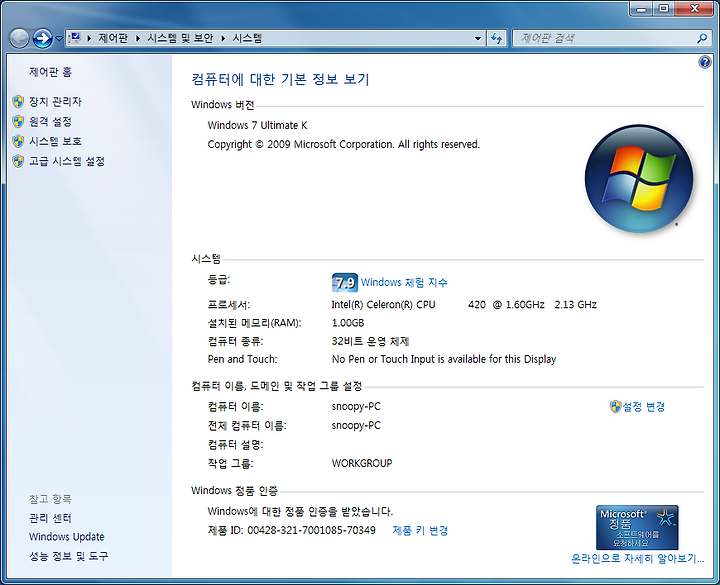Expand arrow after 시스템 및 보안 breadcrumb
720x585 pixels.
coord(223,39)
